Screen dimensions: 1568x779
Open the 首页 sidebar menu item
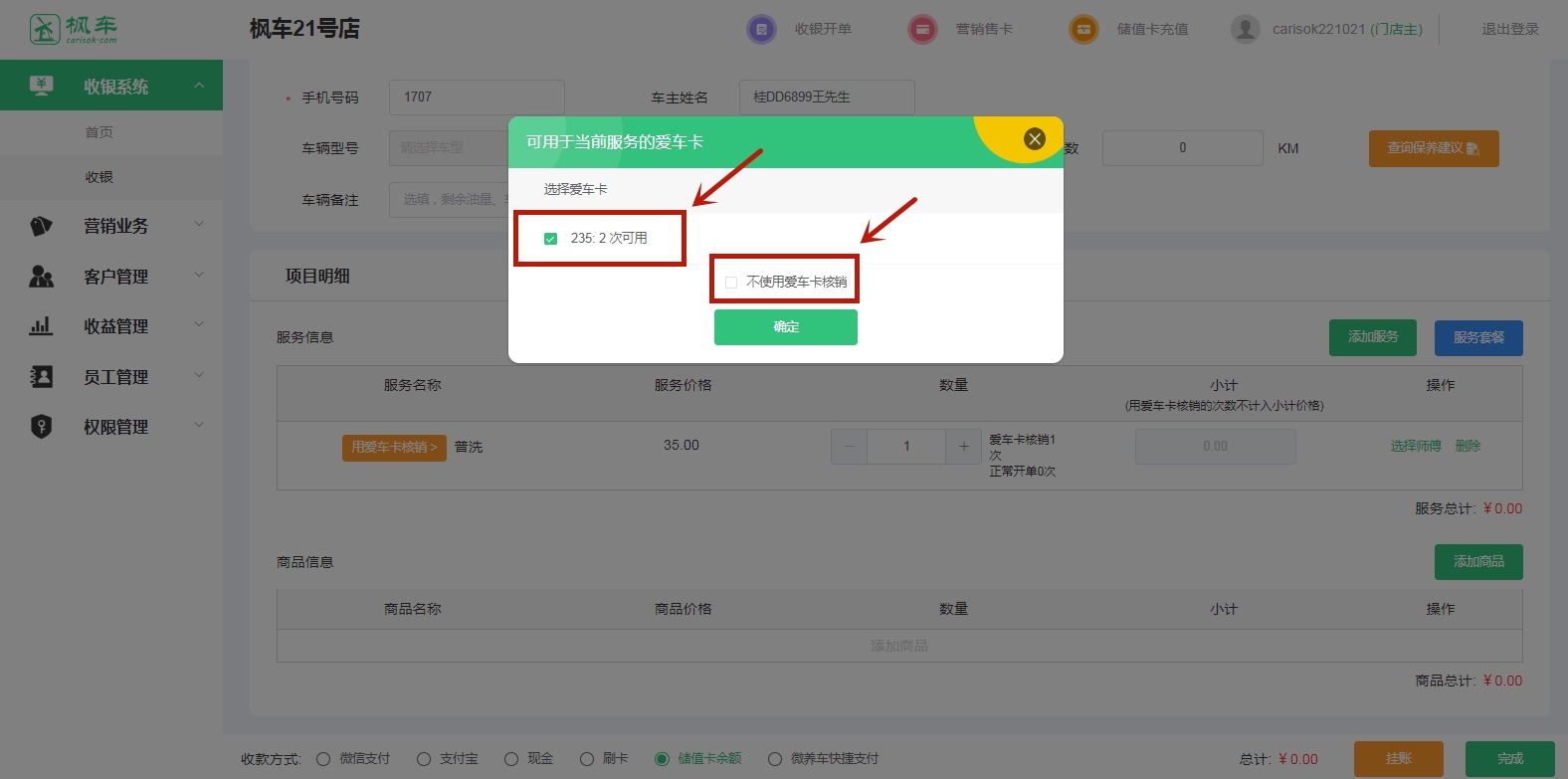coord(98,132)
